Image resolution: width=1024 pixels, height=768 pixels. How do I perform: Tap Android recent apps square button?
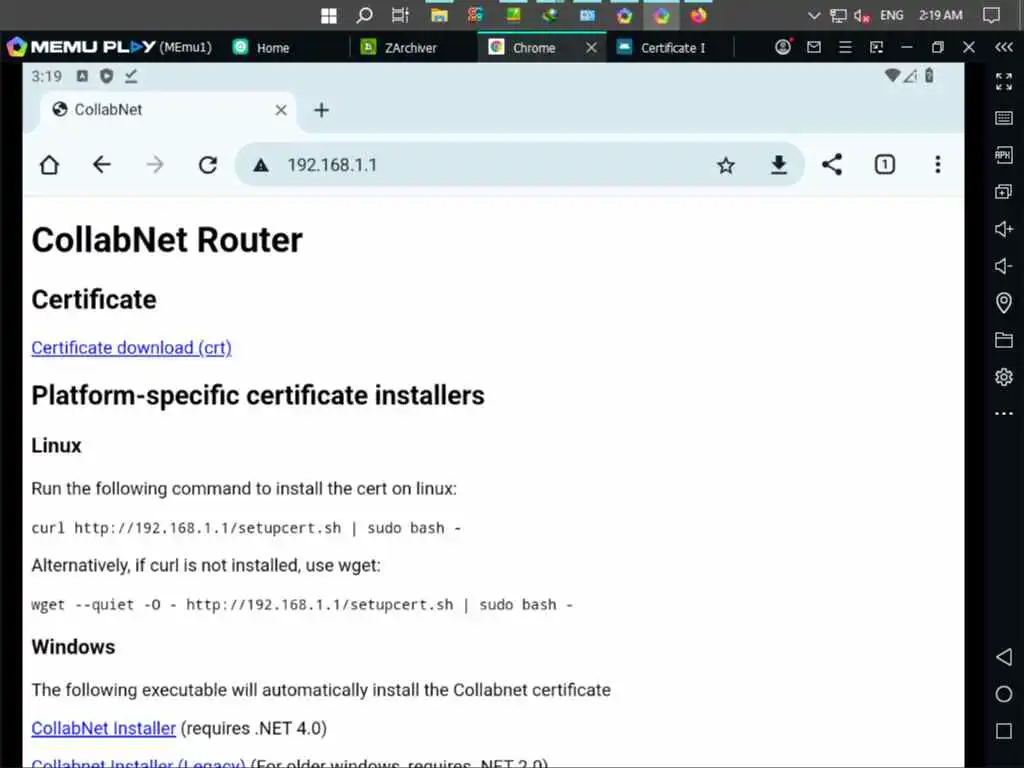tap(1004, 731)
